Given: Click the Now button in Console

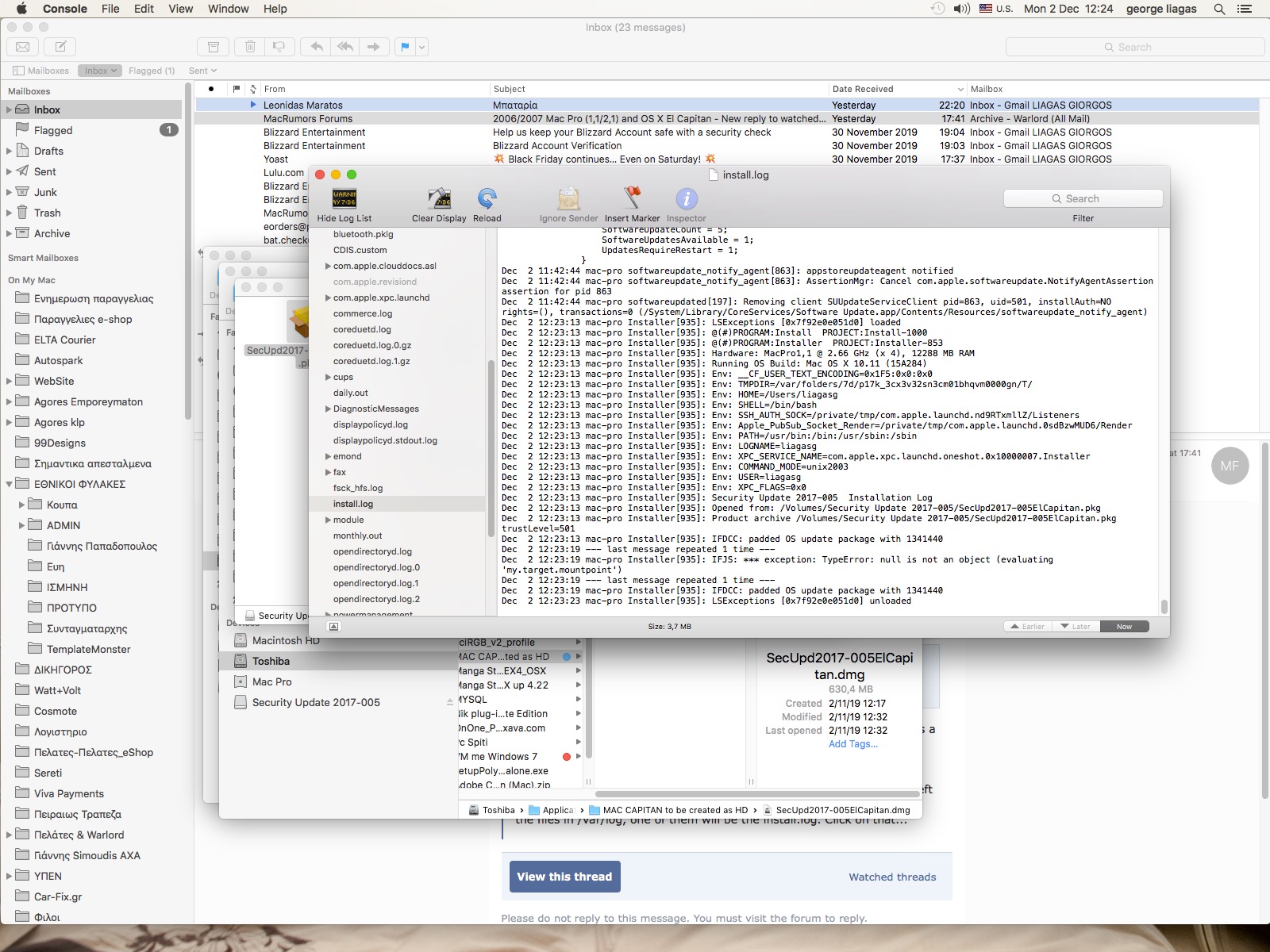Looking at the screenshot, I should pyautogui.click(x=1124, y=627).
